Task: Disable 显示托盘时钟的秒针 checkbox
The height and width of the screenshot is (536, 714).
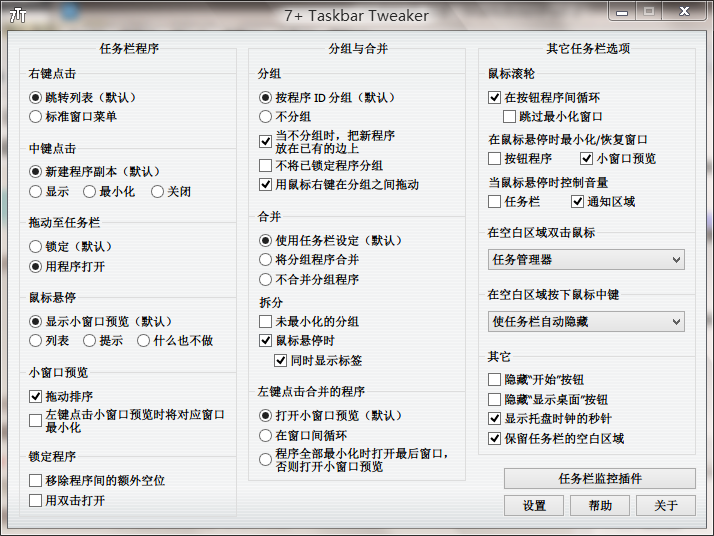Action: [495, 419]
